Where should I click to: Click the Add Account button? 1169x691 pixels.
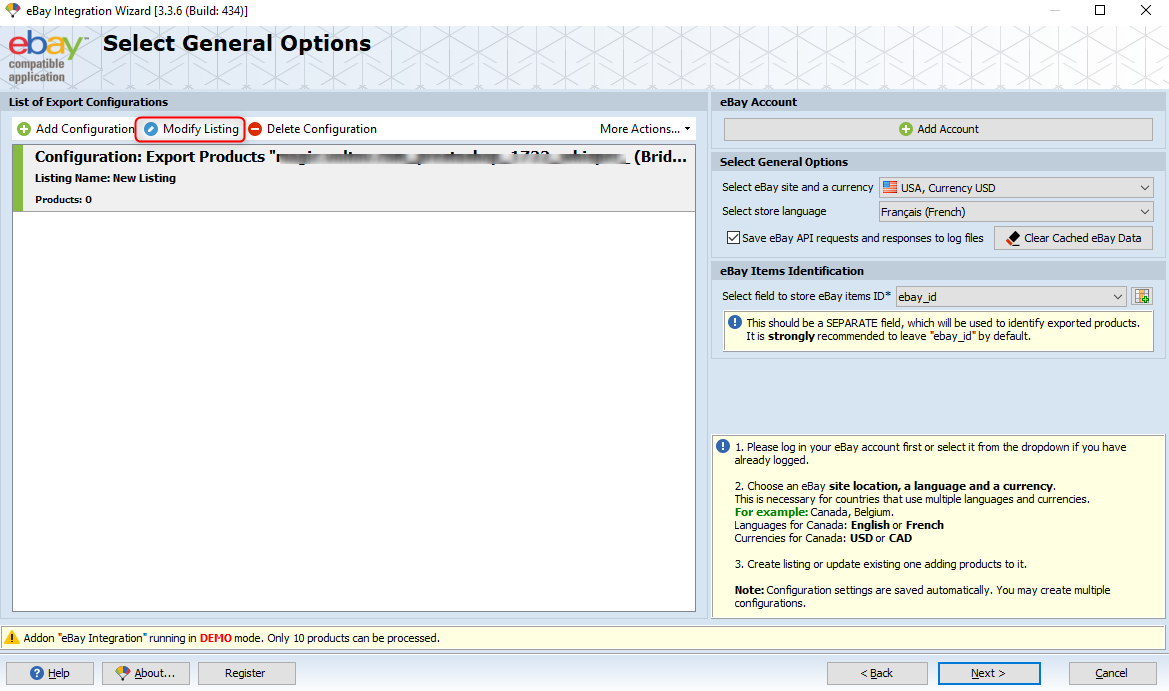[x=938, y=129]
